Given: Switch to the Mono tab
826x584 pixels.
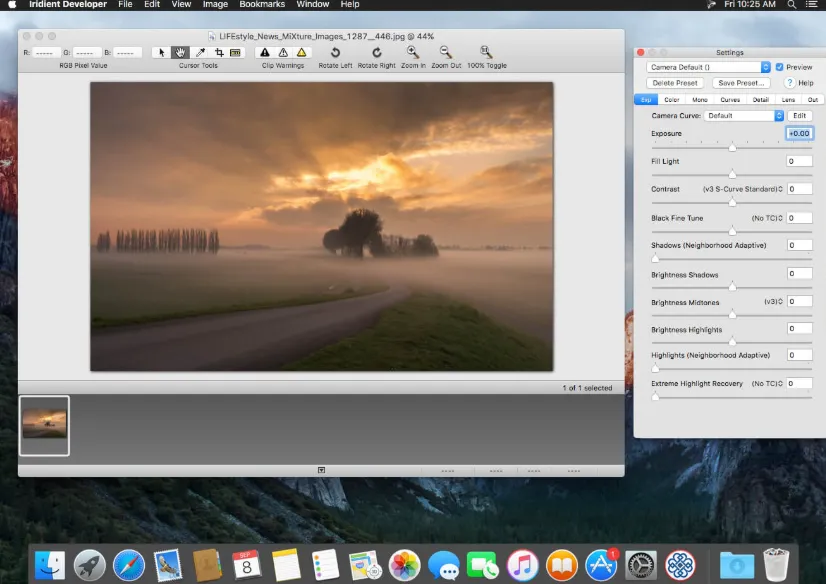Looking at the screenshot, I should pos(700,100).
